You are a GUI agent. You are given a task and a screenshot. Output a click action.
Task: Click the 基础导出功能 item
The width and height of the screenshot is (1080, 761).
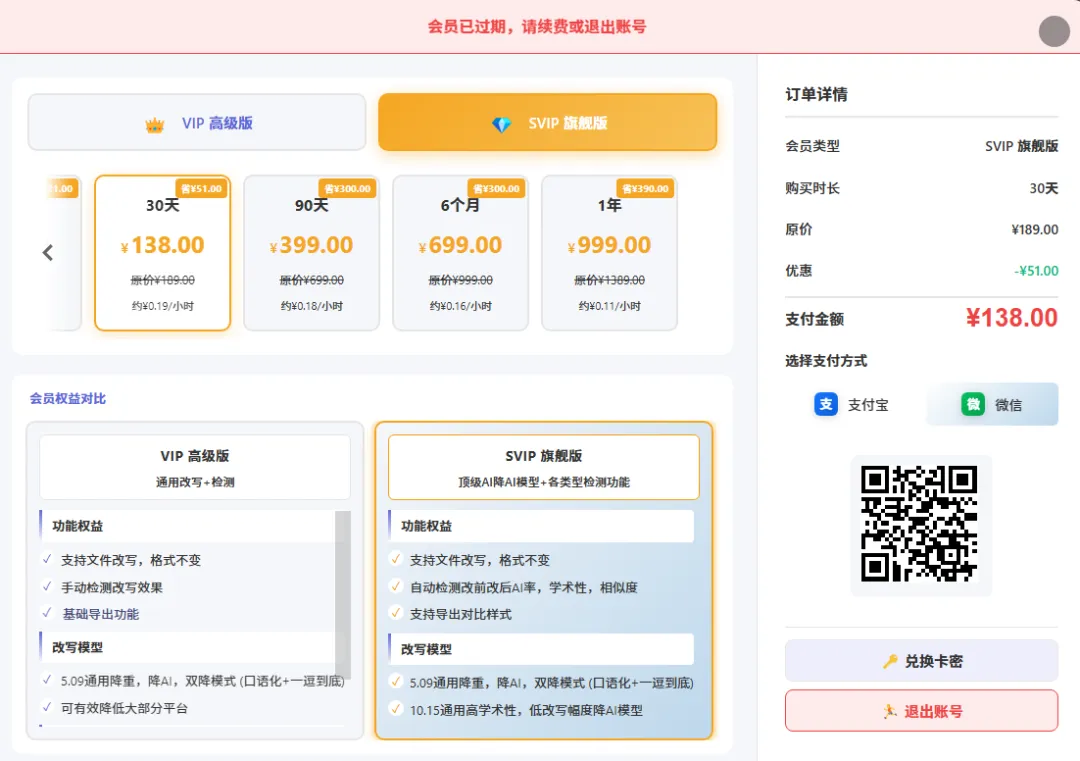[101, 614]
